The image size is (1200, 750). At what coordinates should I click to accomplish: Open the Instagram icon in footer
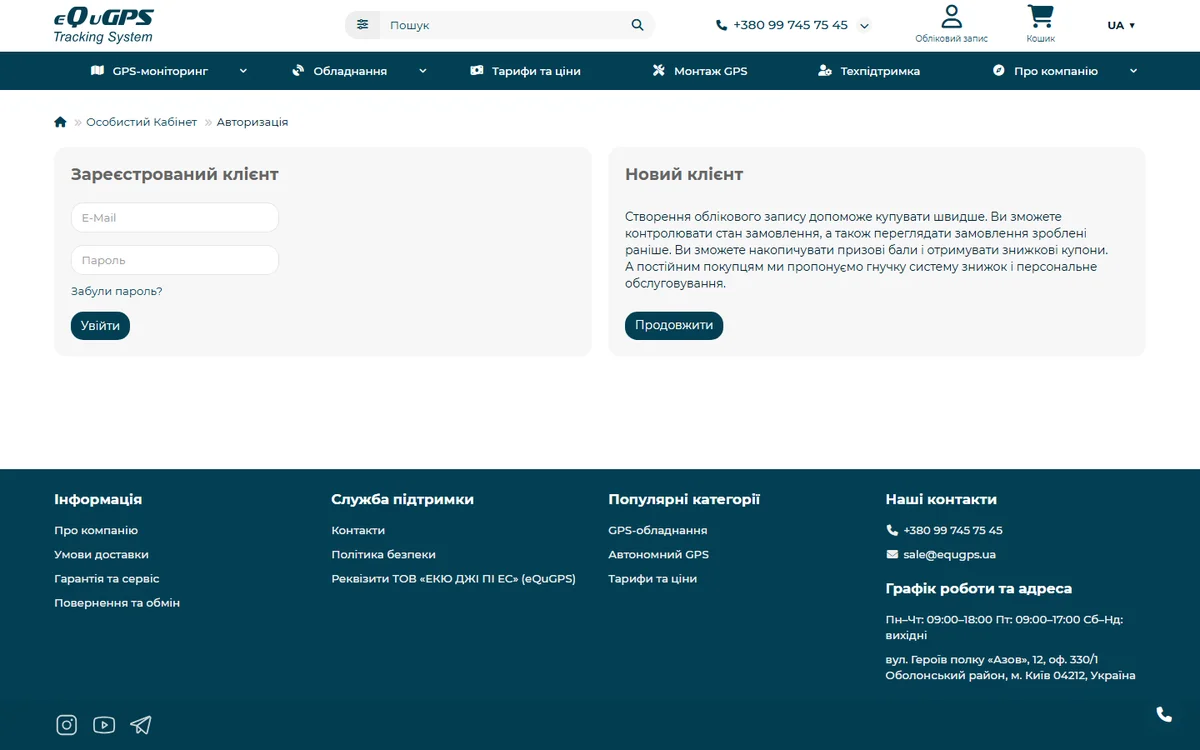[67, 725]
